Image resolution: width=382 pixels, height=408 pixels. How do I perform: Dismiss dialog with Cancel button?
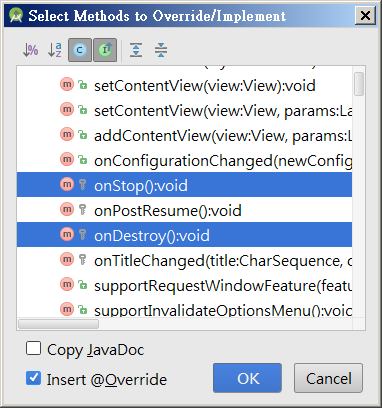pyautogui.click(x=328, y=378)
